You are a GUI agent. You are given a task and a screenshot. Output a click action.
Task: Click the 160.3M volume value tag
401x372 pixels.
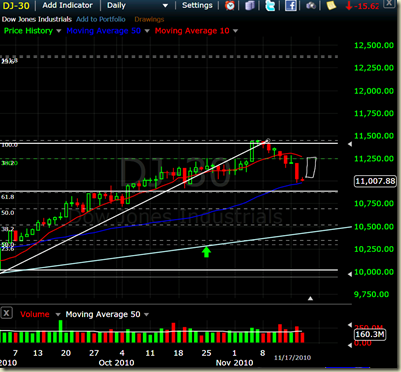370,334
